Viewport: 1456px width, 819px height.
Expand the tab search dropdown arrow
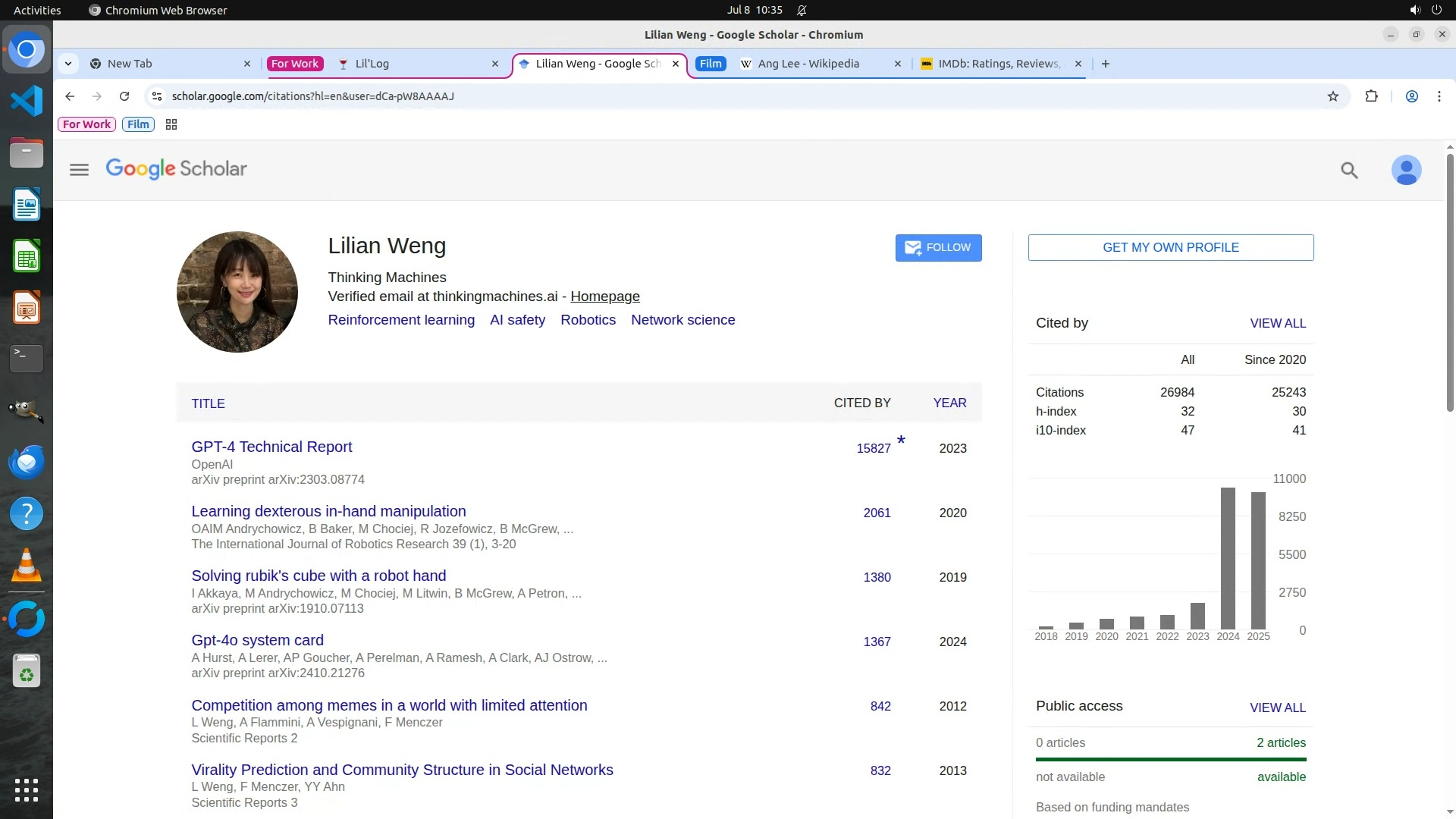(x=68, y=64)
